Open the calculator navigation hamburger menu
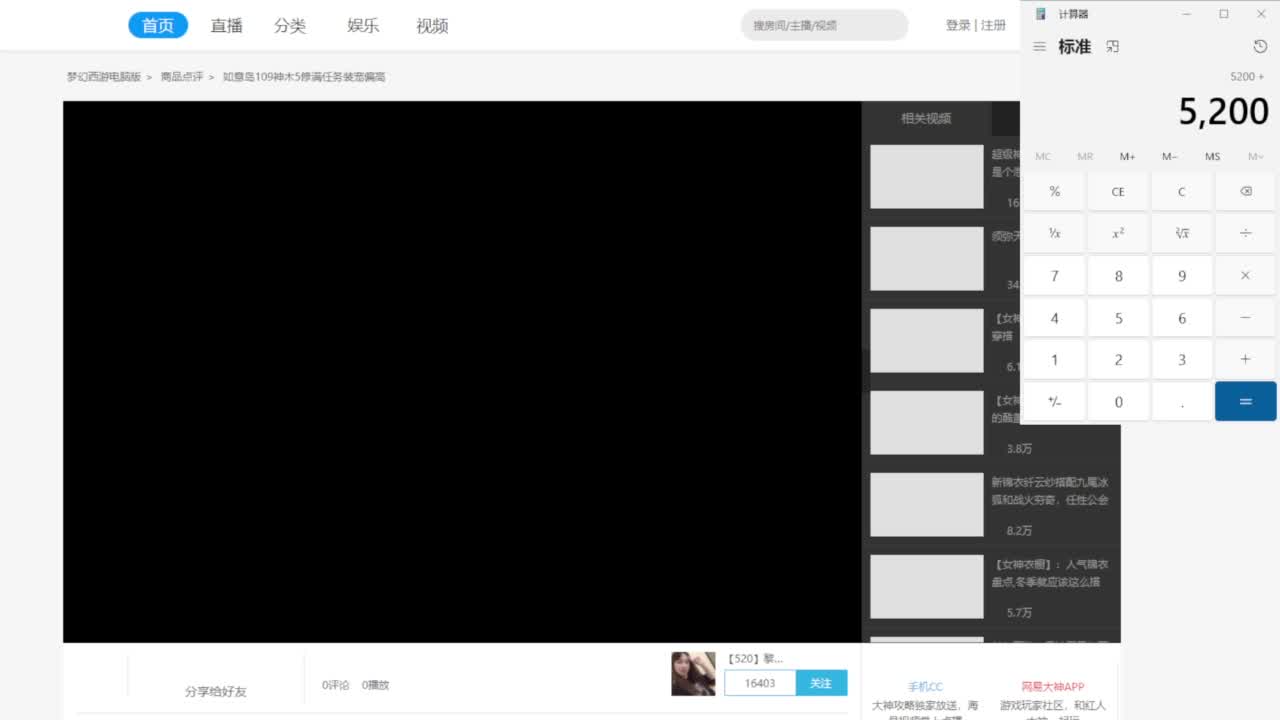Viewport: 1280px width, 720px height. click(x=1039, y=47)
